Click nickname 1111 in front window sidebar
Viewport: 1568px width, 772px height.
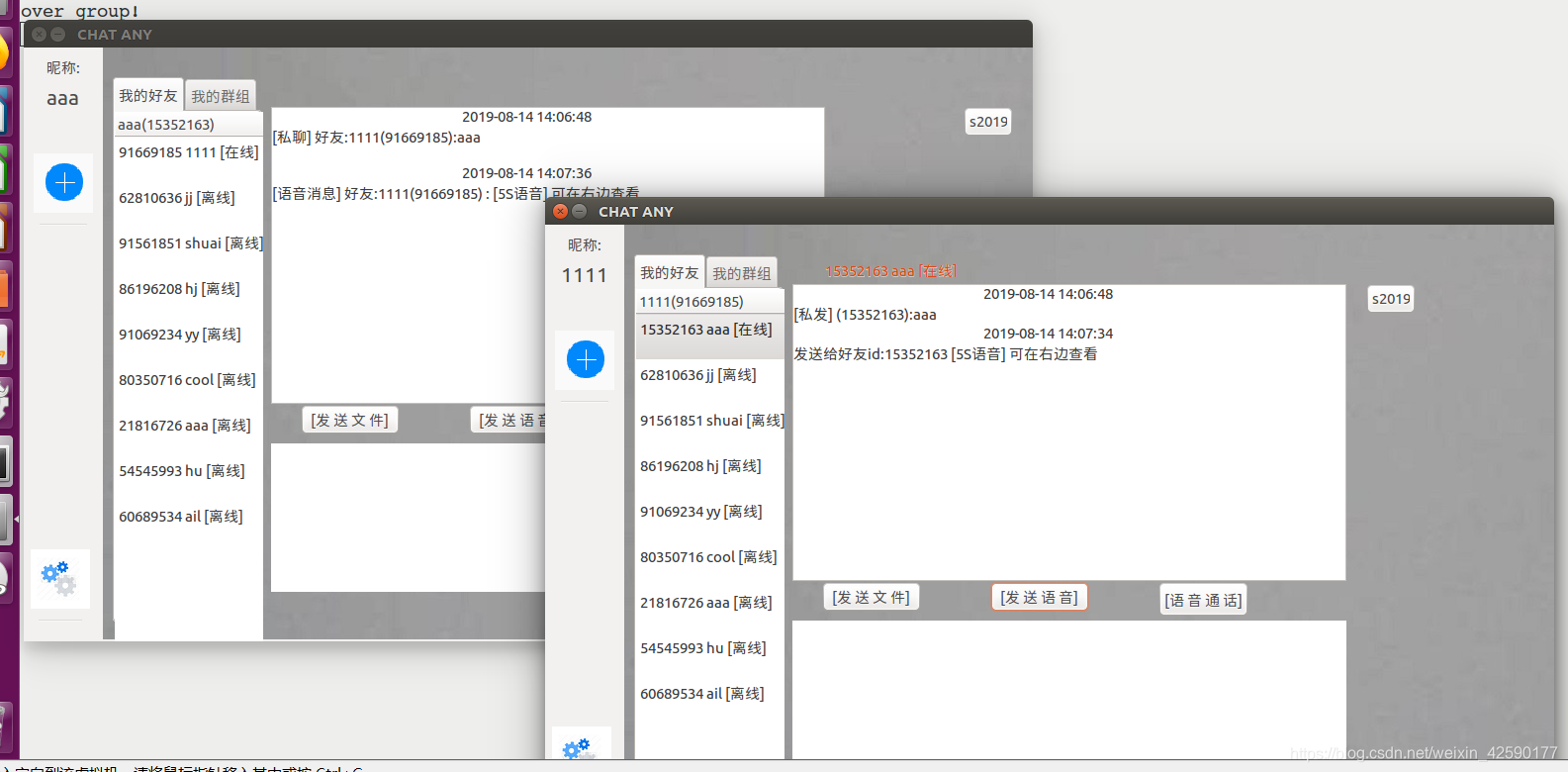pyautogui.click(x=585, y=275)
